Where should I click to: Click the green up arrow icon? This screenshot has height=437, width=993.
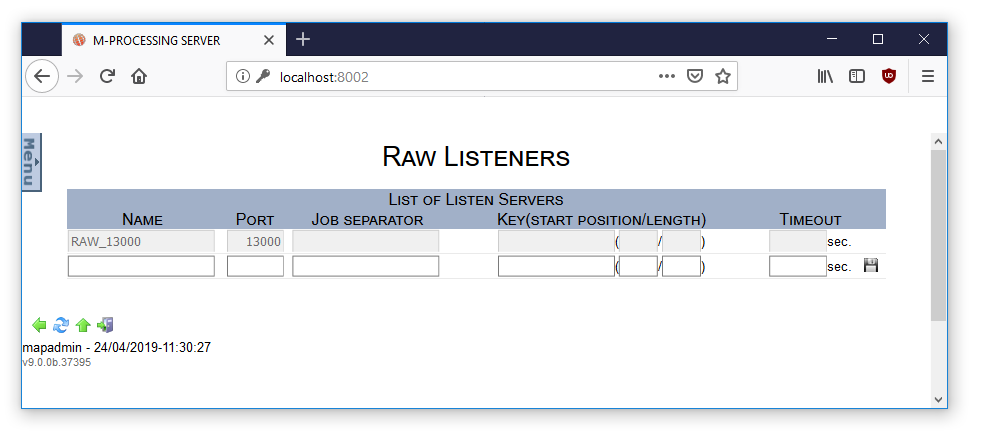83,325
